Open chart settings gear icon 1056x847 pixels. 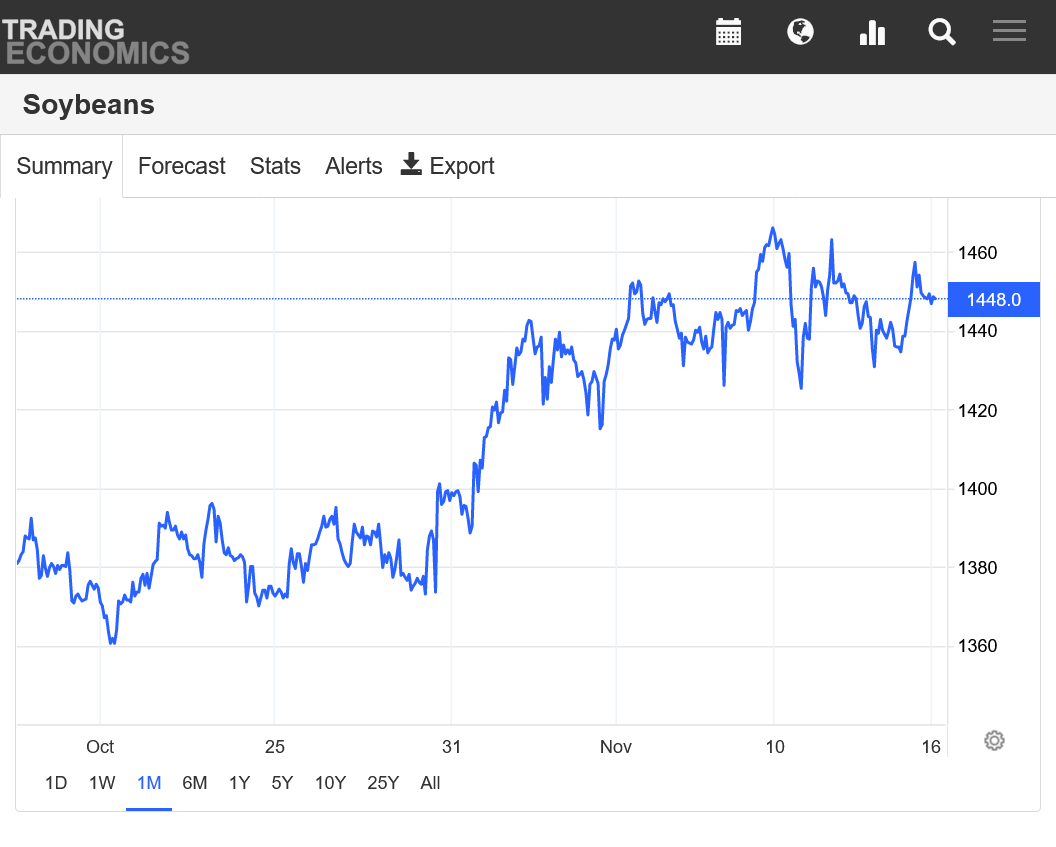[x=994, y=741]
